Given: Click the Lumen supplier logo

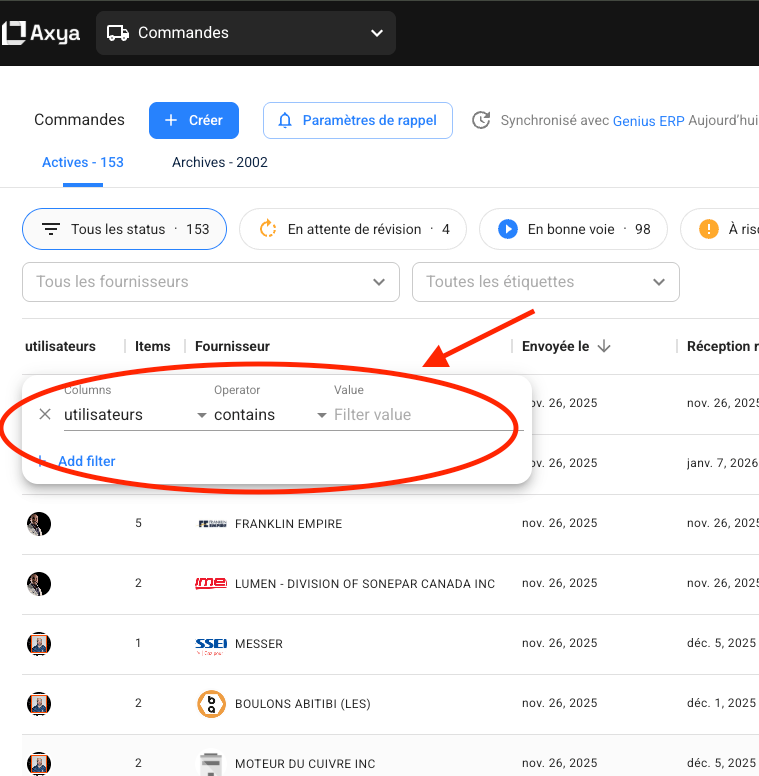Looking at the screenshot, I should [211, 584].
